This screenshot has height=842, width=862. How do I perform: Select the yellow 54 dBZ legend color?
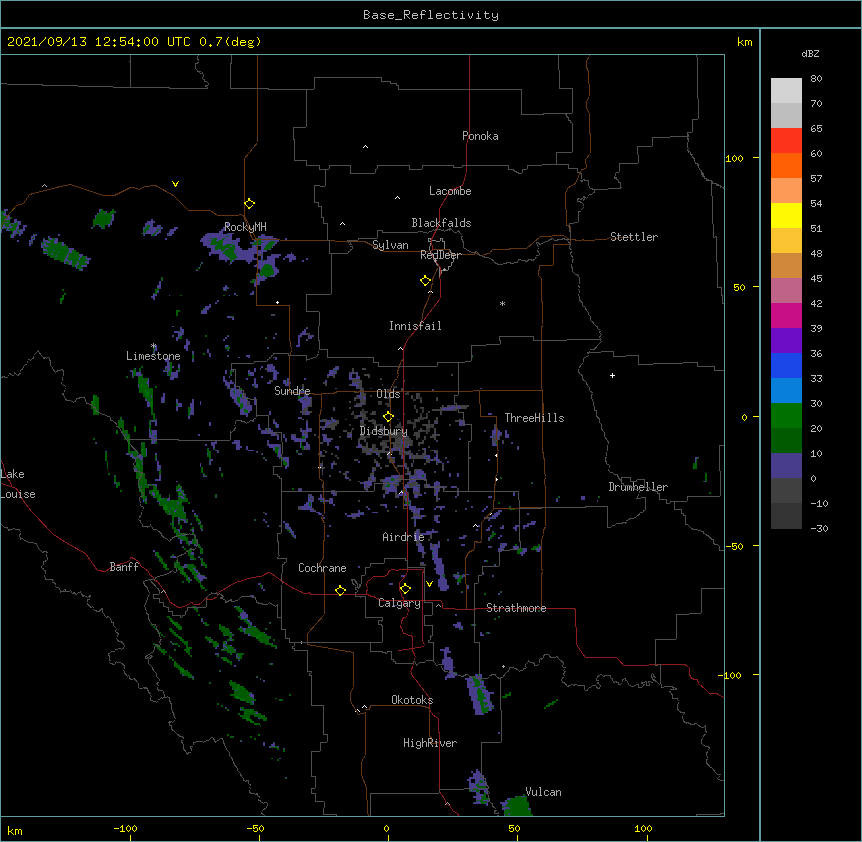(x=786, y=215)
